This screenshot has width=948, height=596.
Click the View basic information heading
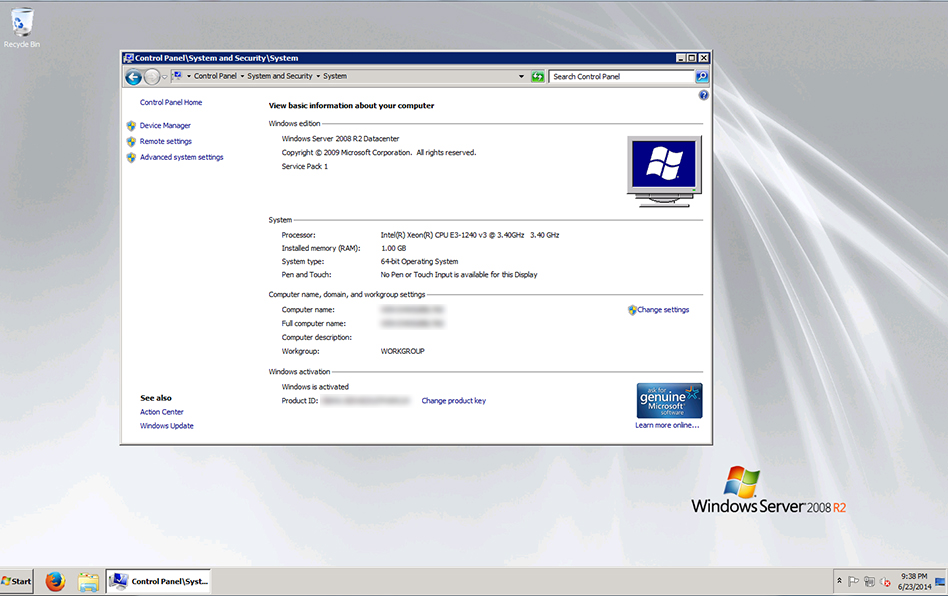pos(351,105)
